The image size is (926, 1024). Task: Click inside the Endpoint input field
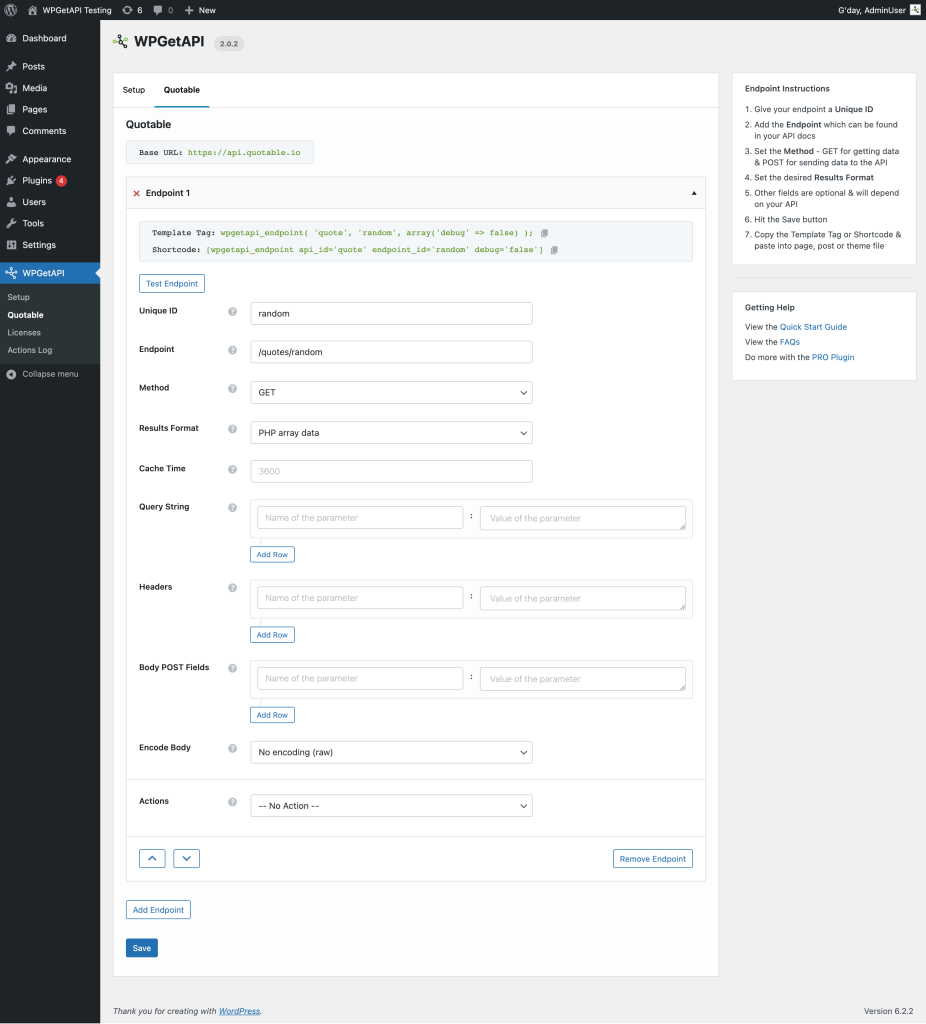[x=390, y=352]
